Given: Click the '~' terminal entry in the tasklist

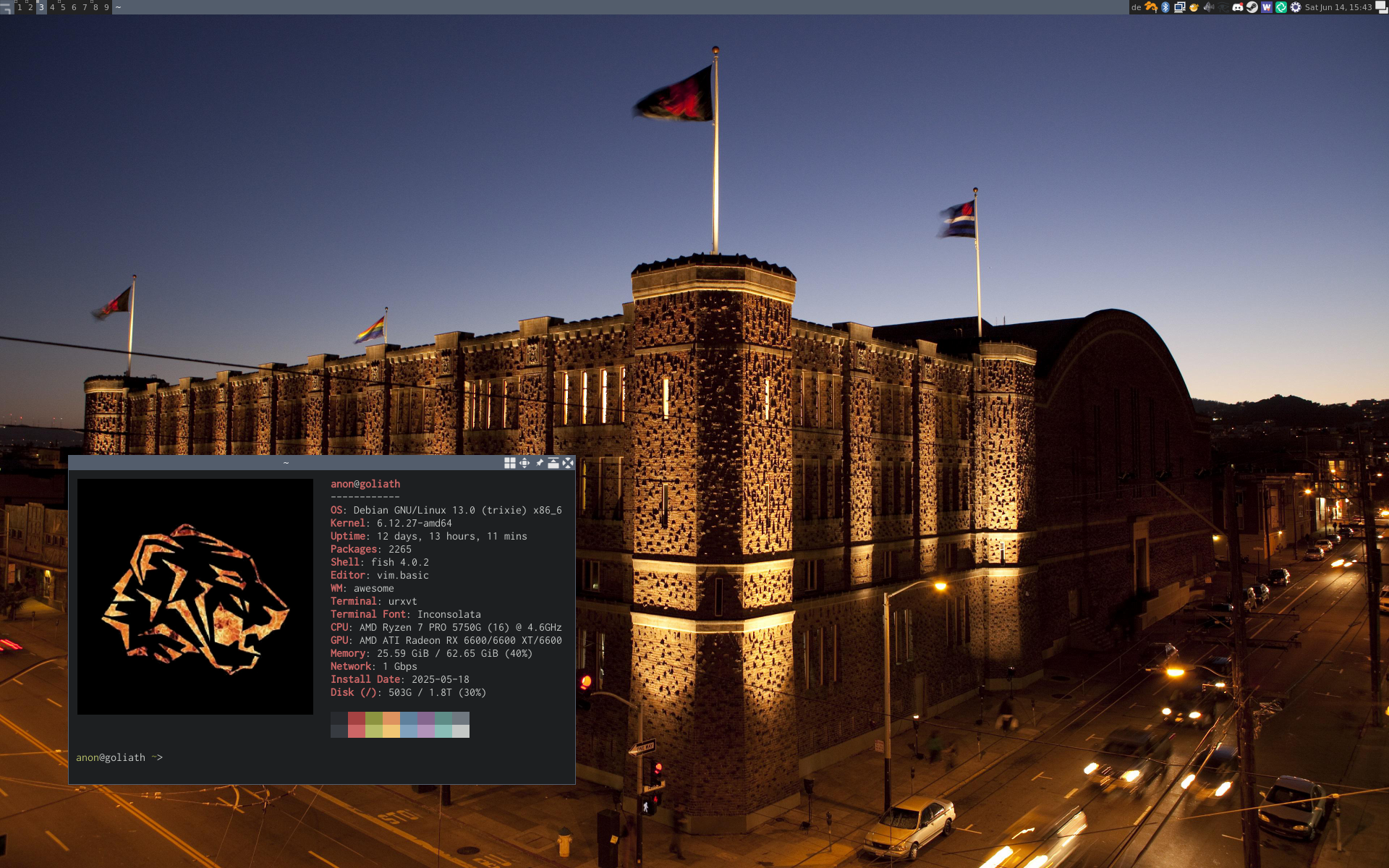Looking at the screenshot, I should (x=621, y=7).
